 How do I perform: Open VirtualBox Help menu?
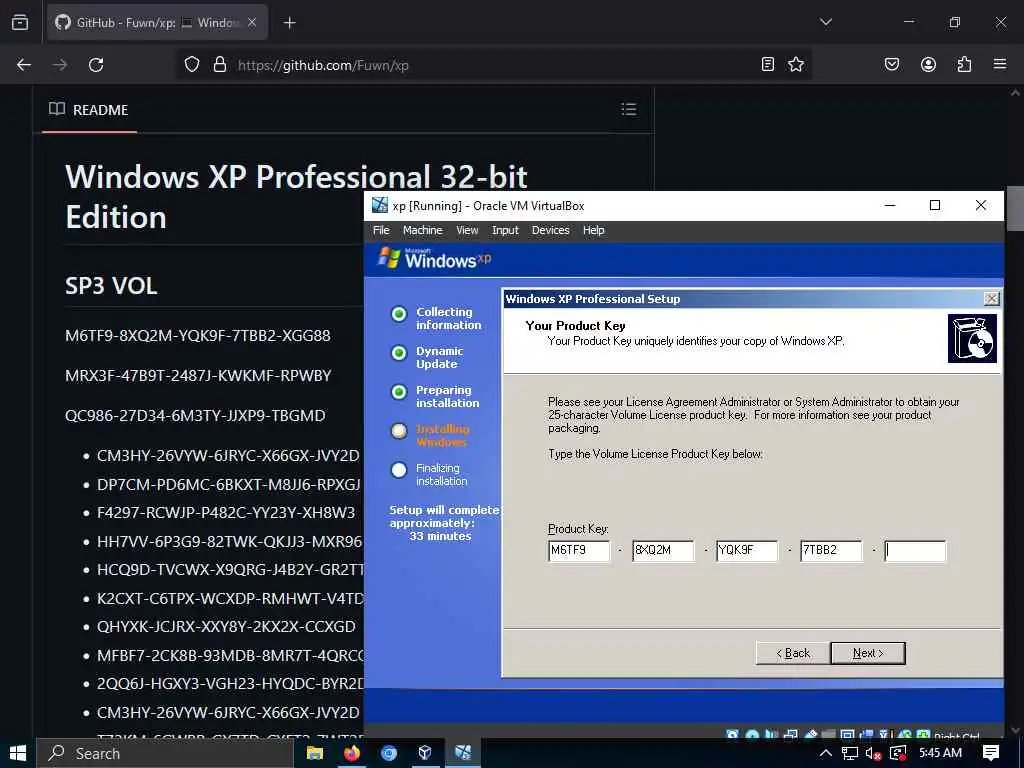pyautogui.click(x=594, y=230)
